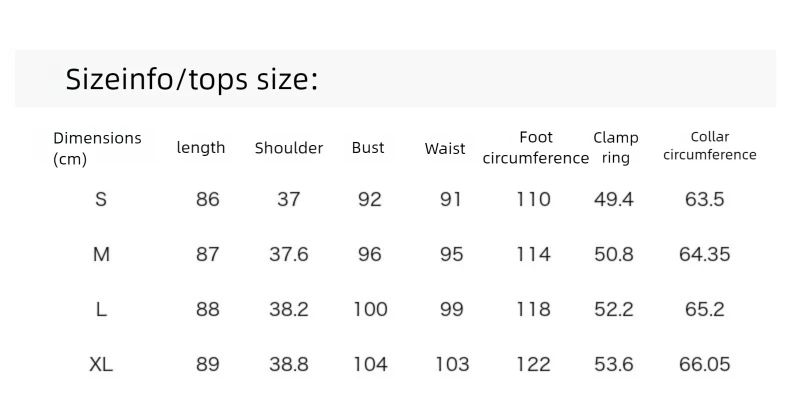Select the Shoulder column header
The width and height of the screenshot is (790, 419).
(289, 148)
